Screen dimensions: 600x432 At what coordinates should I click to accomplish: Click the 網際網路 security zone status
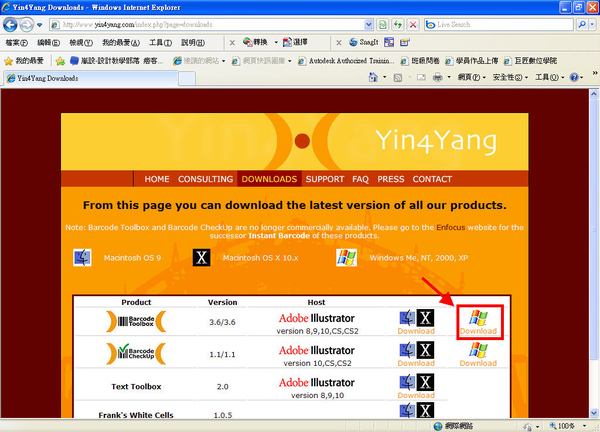454,426
